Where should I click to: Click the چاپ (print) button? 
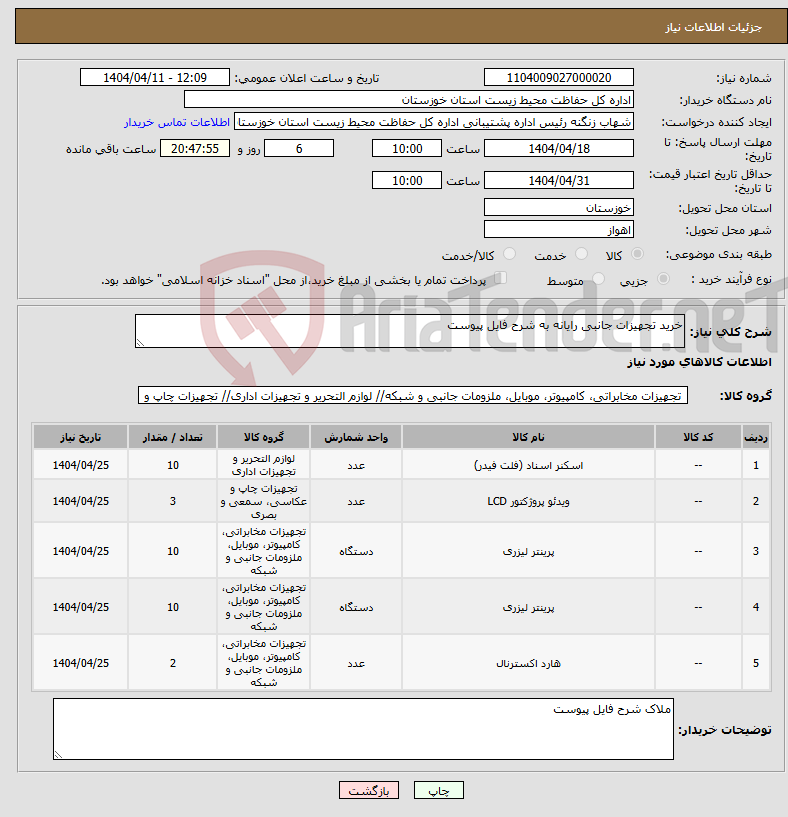(x=438, y=790)
